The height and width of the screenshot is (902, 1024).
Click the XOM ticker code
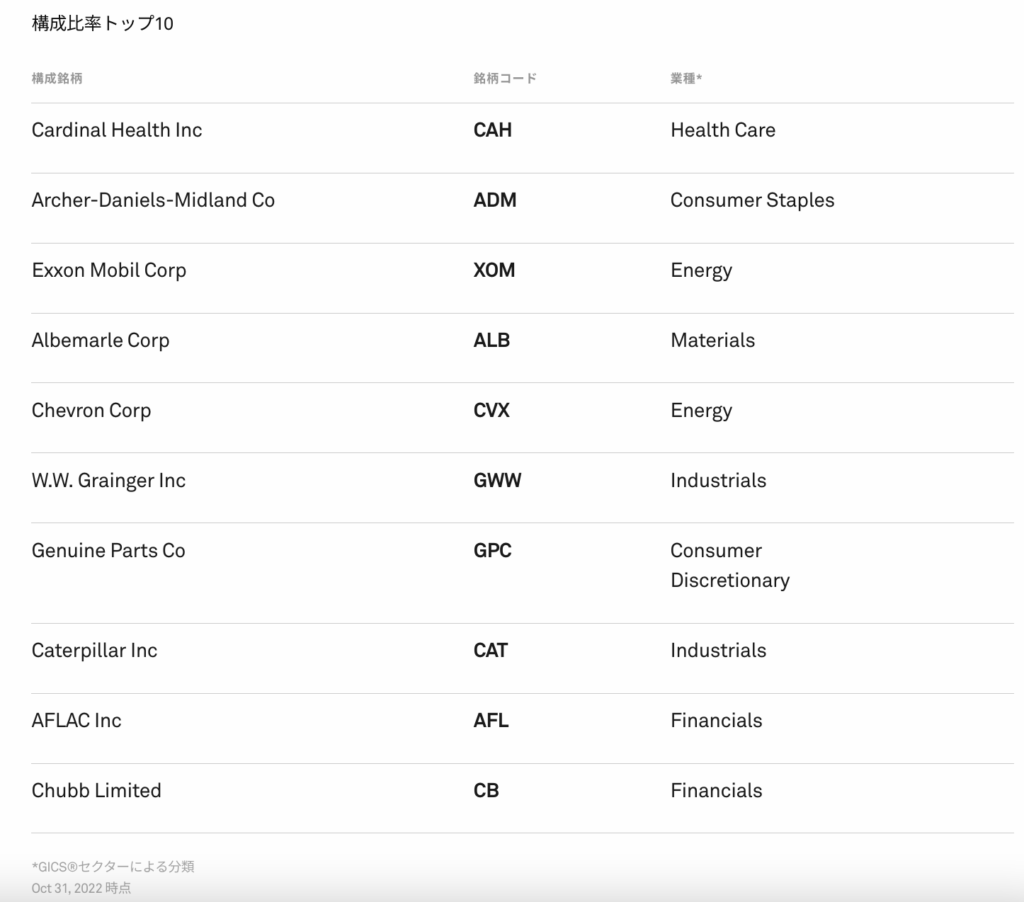coord(494,270)
